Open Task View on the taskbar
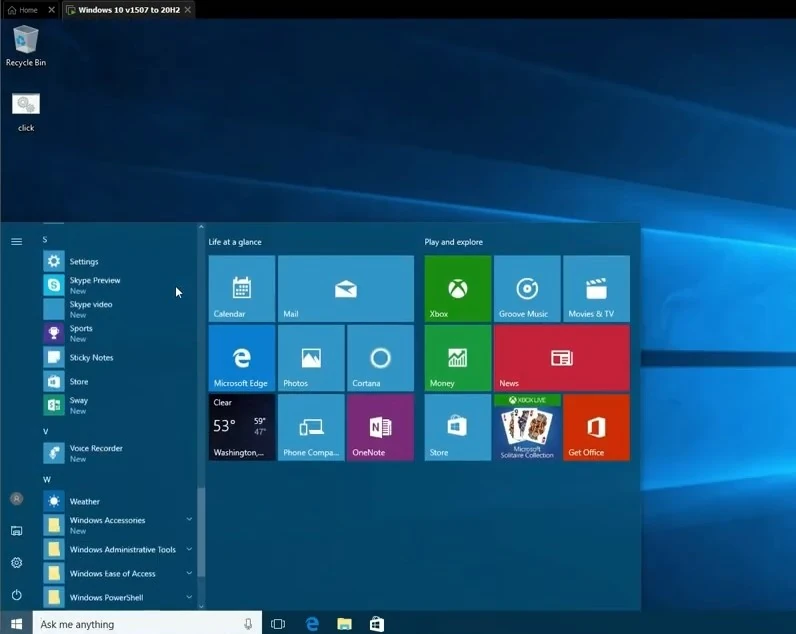 pyautogui.click(x=278, y=624)
